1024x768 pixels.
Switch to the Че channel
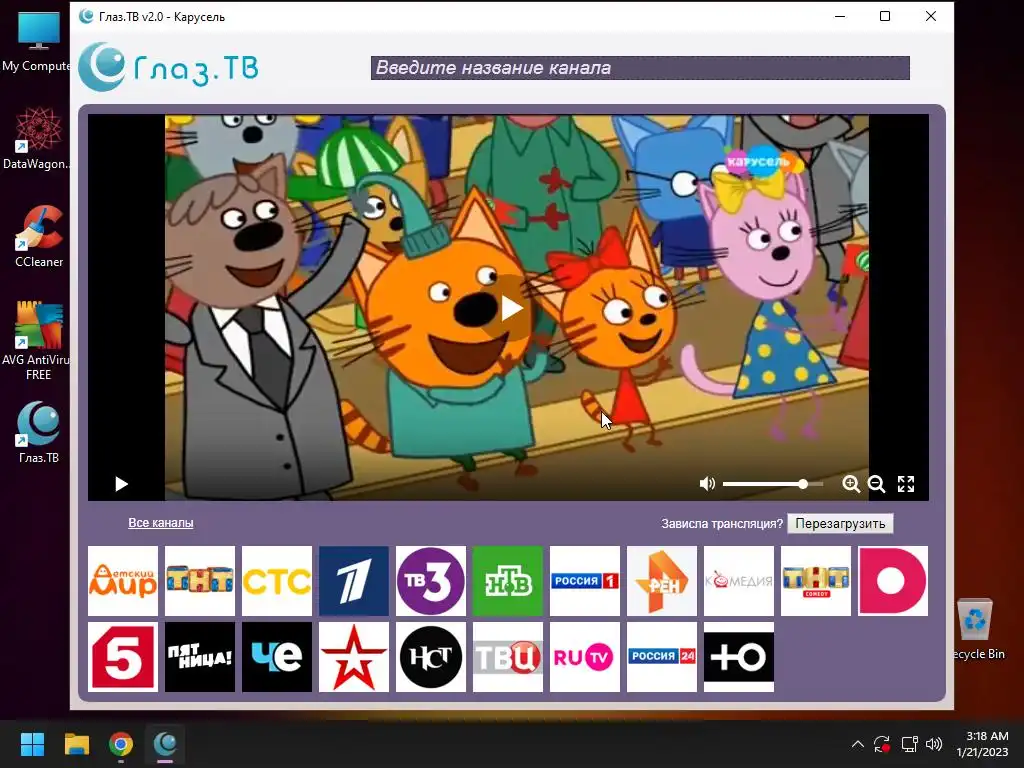tap(277, 657)
